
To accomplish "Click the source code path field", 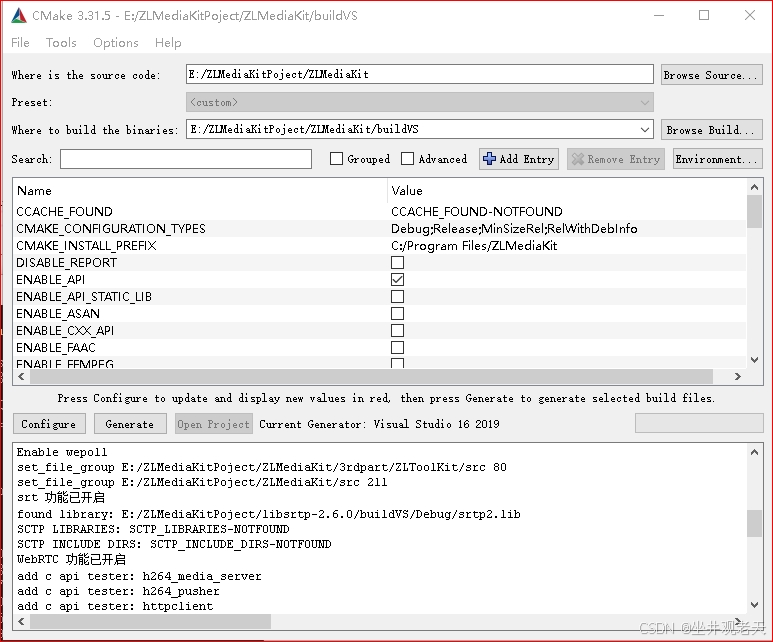I will coord(420,74).
